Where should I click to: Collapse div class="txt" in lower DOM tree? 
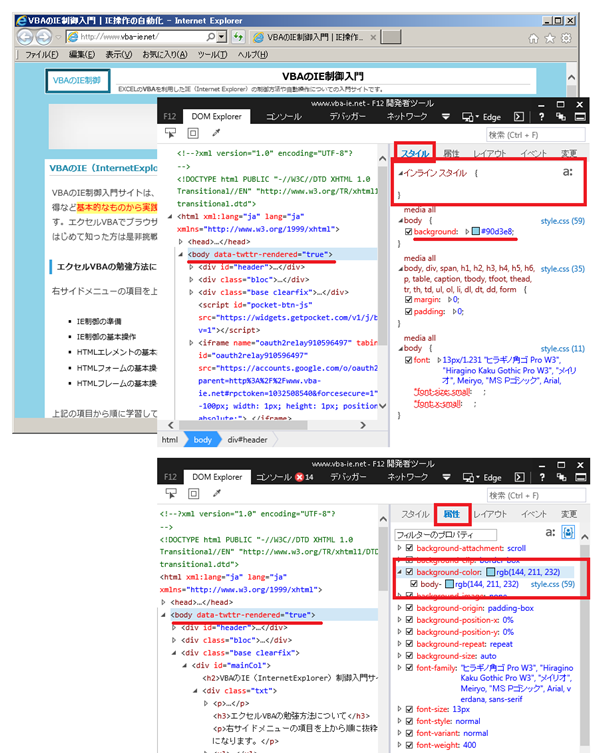coord(195,691)
